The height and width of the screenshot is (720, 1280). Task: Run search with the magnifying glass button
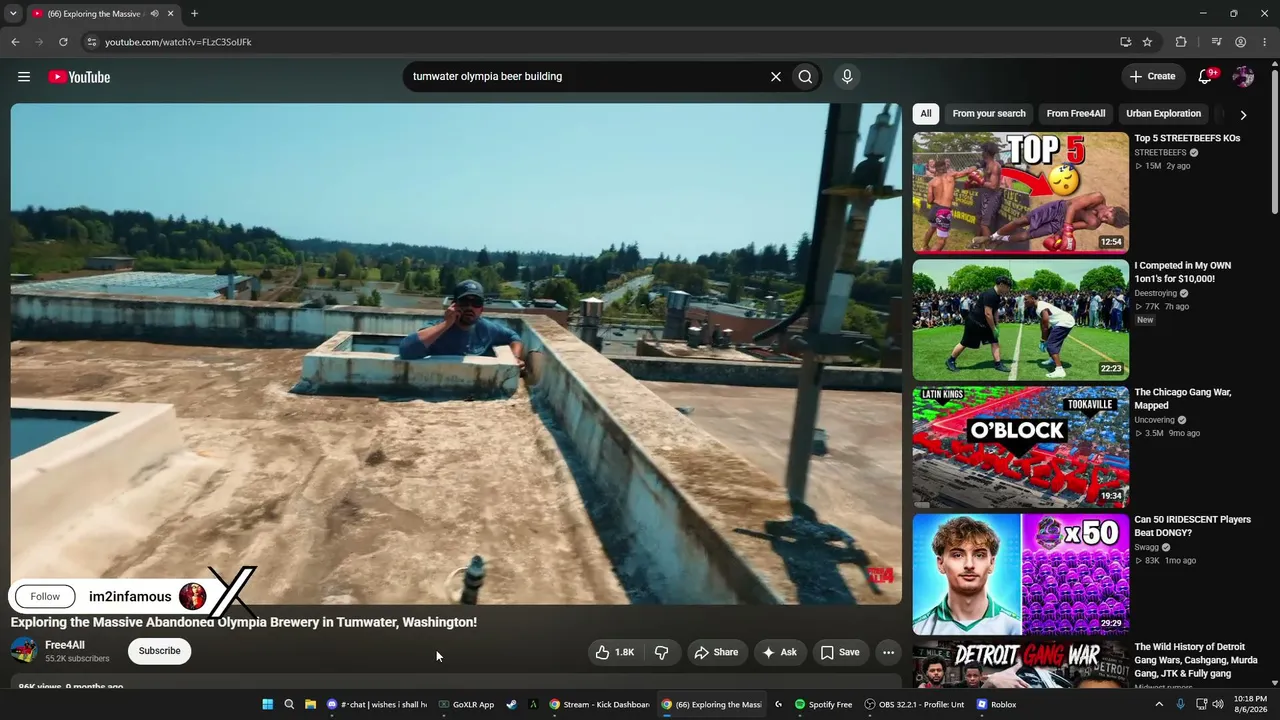(x=805, y=77)
